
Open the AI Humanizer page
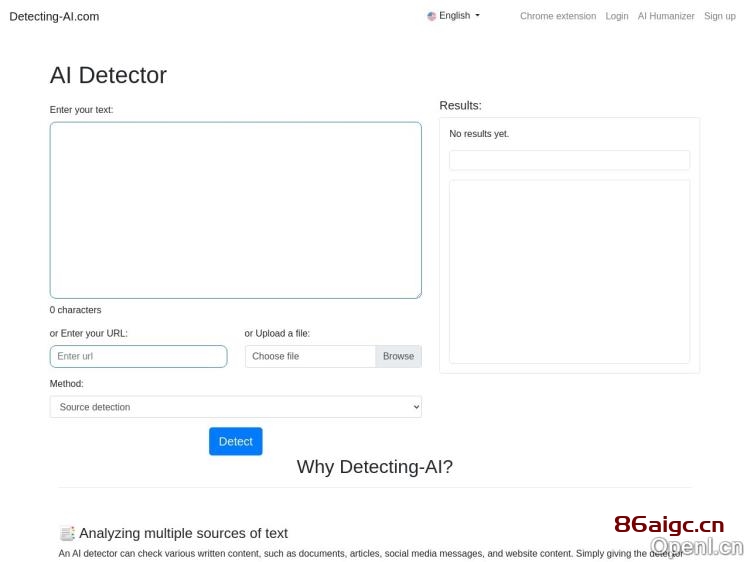[x=666, y=16]
